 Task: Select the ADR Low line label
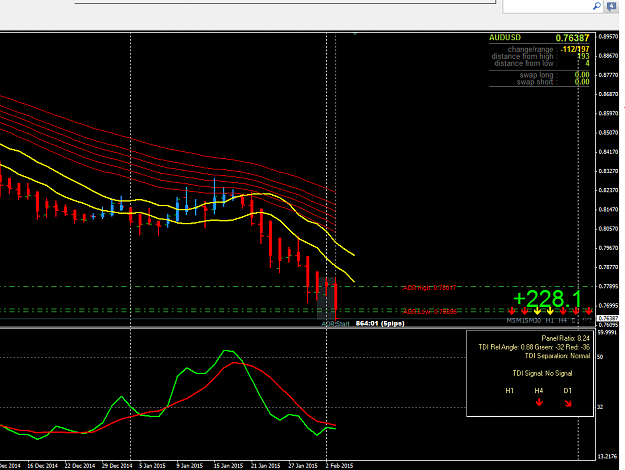click(x=430, y=311)
